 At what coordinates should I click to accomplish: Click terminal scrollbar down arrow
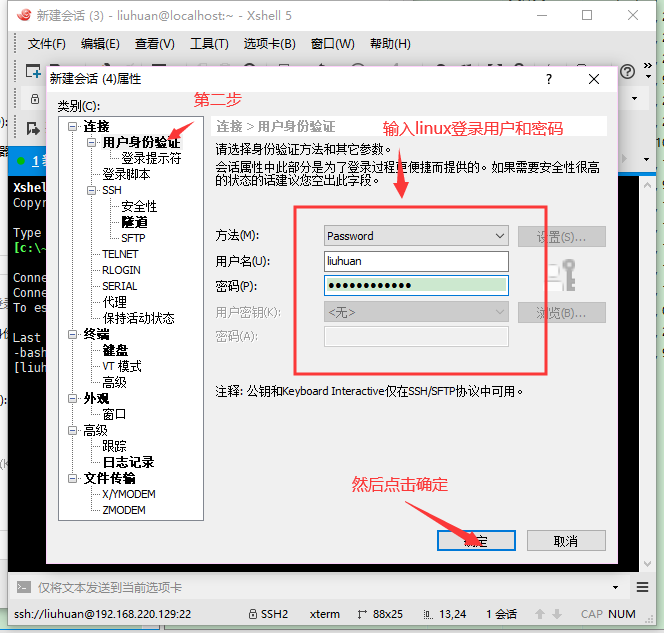pyautogui.click(x=647, y=564)
